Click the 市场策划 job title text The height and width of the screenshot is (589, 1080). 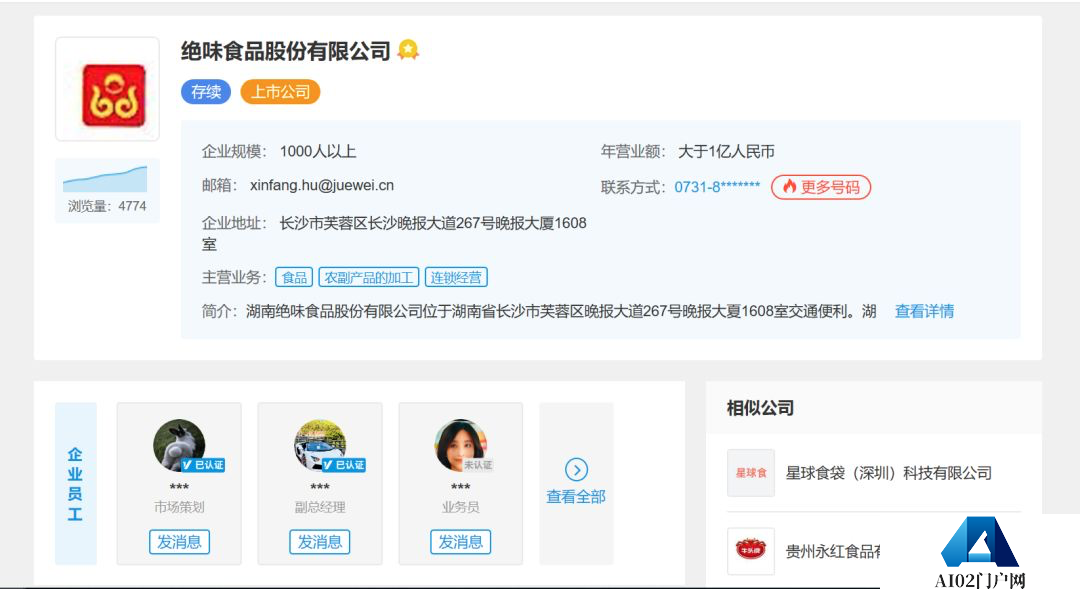[x=179, y=507]
